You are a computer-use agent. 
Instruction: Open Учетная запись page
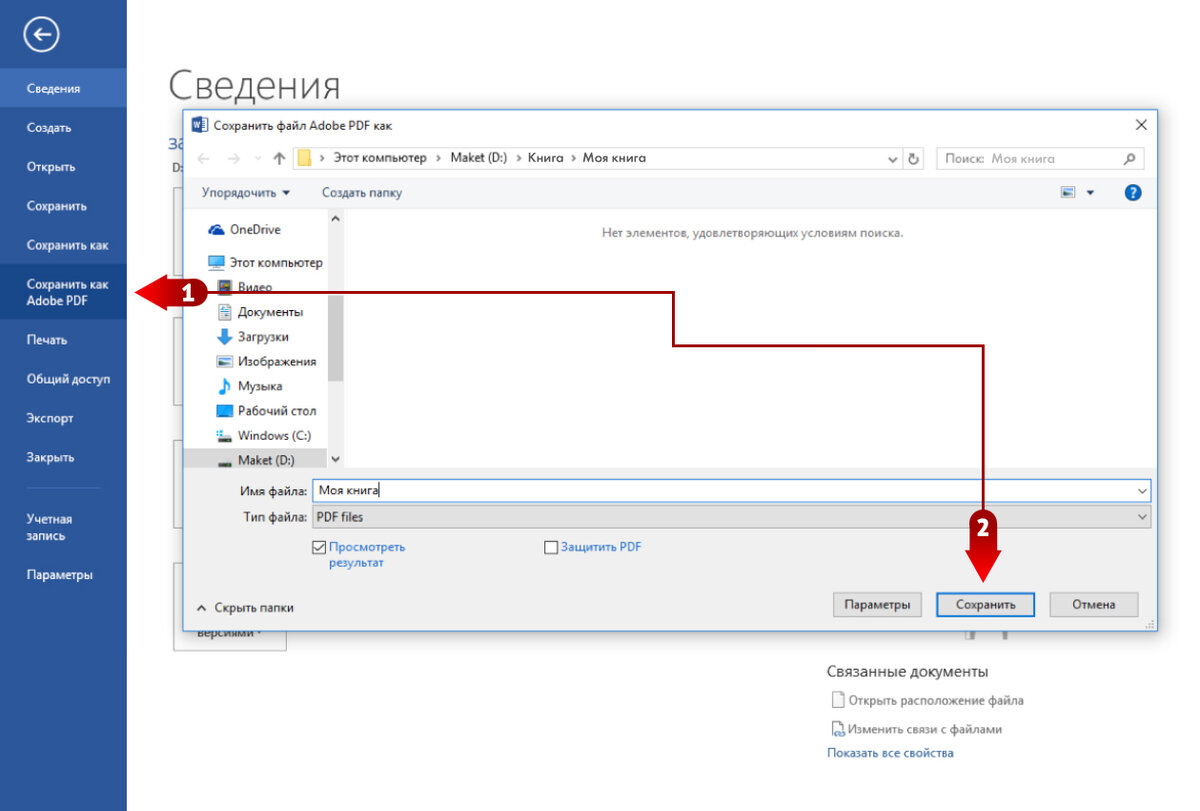click(x=63, y=527)
